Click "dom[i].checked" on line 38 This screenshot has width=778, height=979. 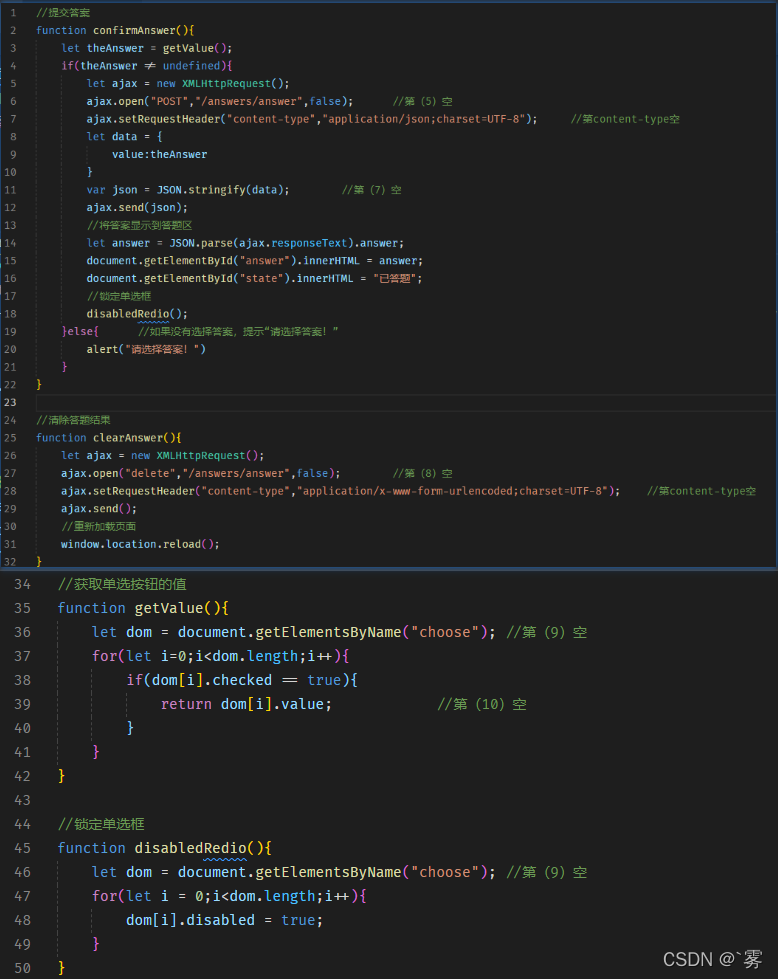[x=212, y=680]
